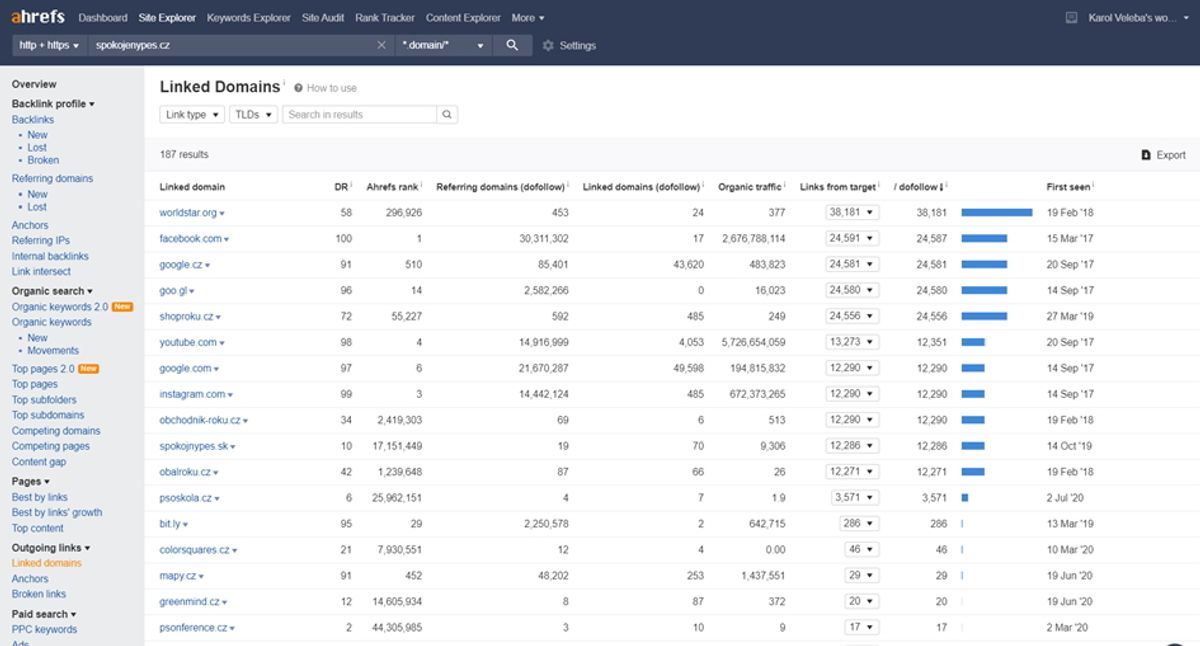Viewport: 1200px width, 646px height.
Task: Expand the Link type filter
Action: (x=192, y=115)
